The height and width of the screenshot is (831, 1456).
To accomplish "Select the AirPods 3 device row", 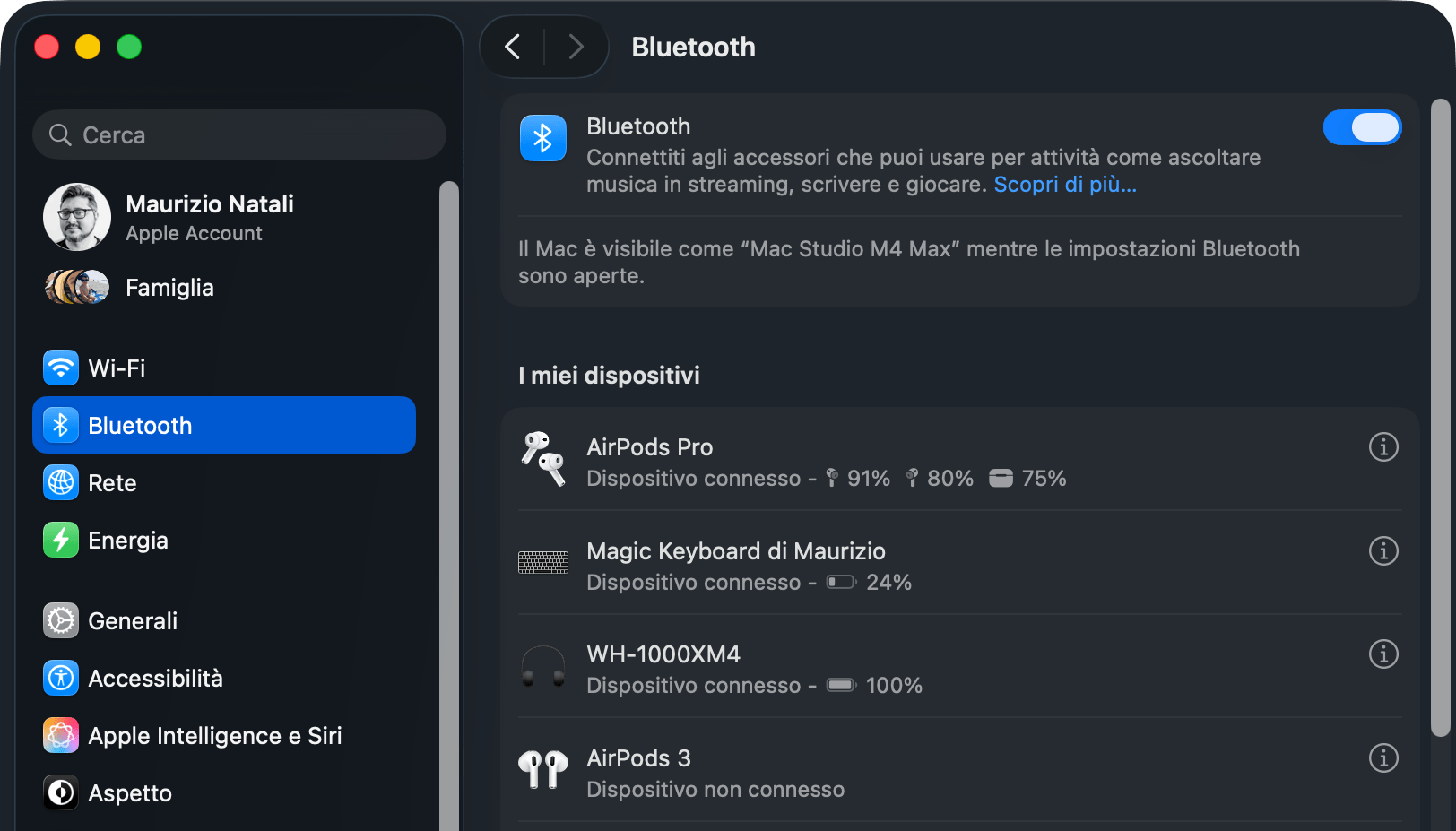I will click(x=960, y=773).
